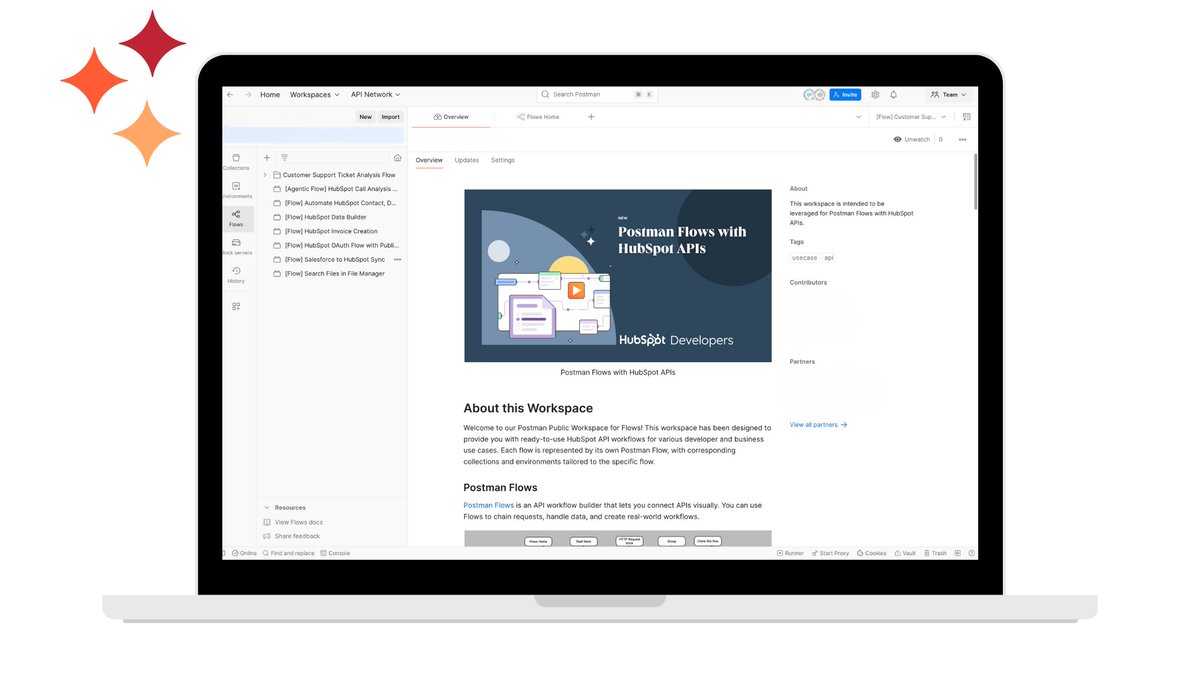Select the Flows Home tab
1200x675 pixels.
[538, 117]
